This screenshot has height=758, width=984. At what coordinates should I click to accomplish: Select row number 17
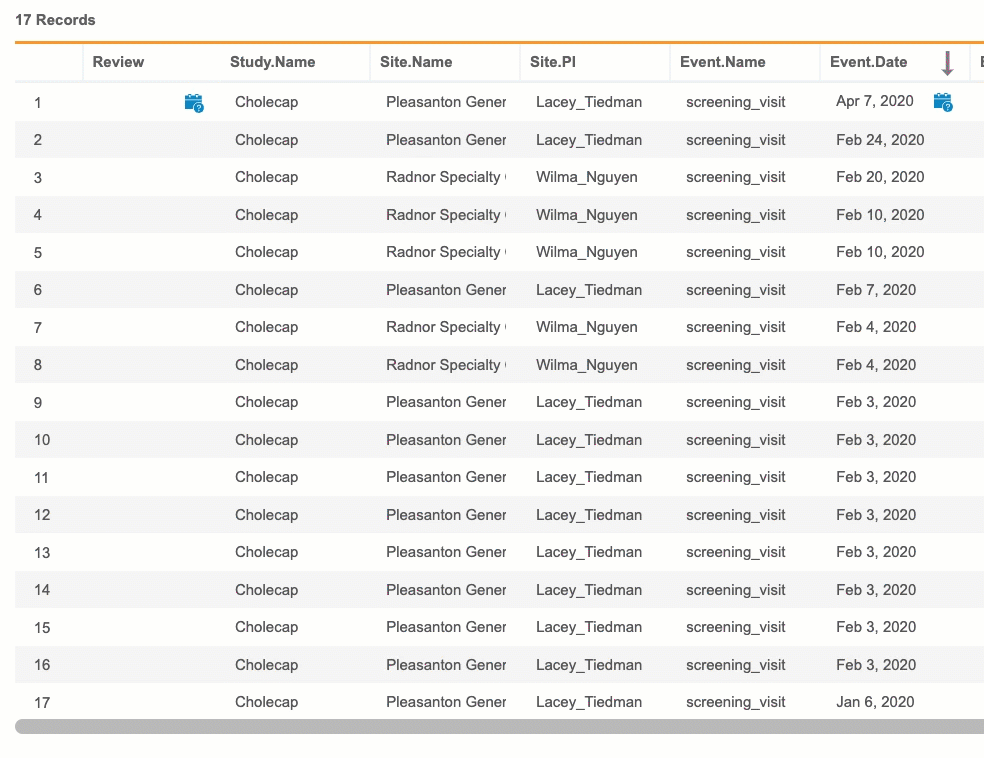tap(42, 702)
